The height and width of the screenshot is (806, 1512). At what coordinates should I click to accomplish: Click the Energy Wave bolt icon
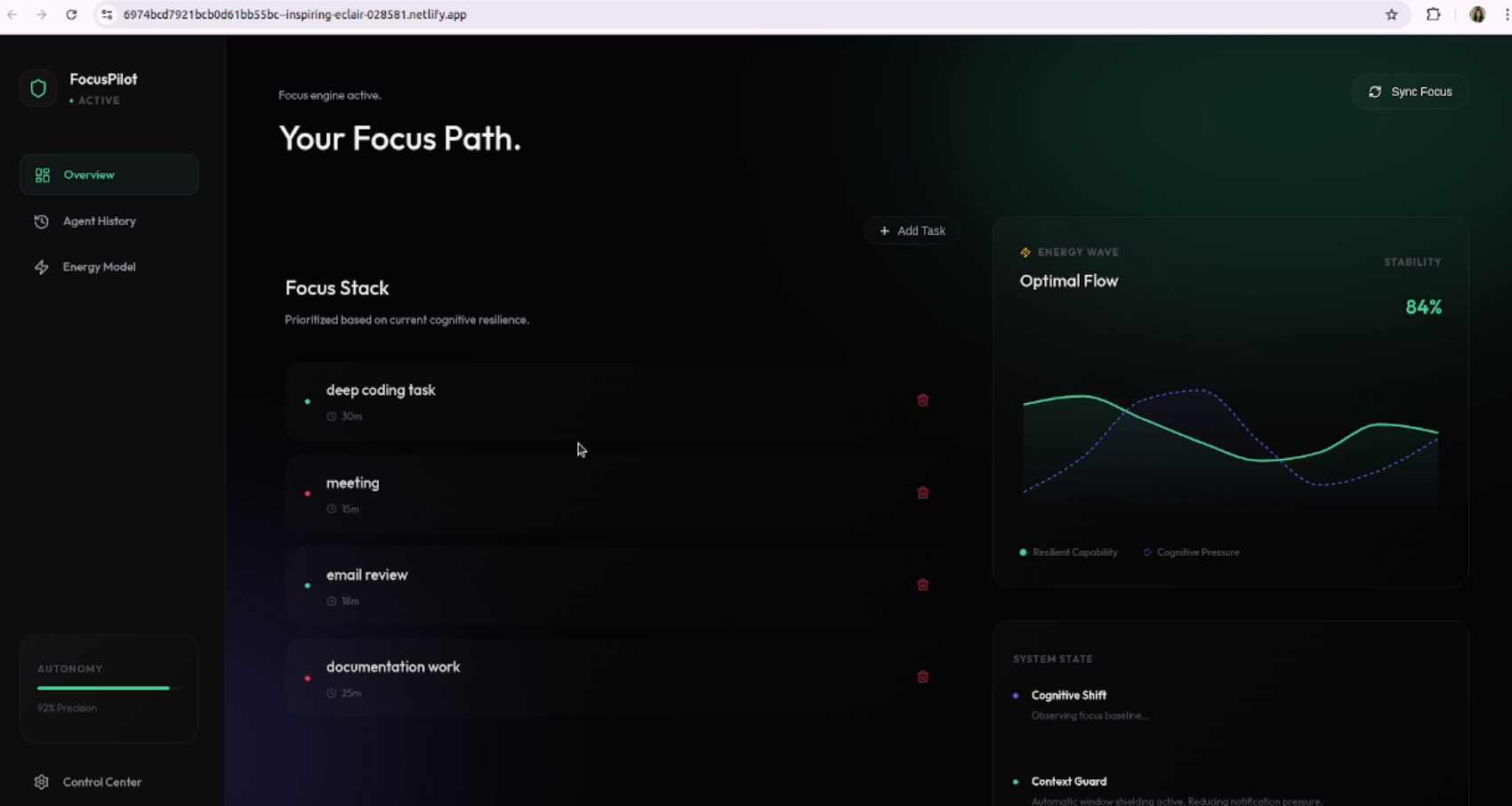[1025, 253]
